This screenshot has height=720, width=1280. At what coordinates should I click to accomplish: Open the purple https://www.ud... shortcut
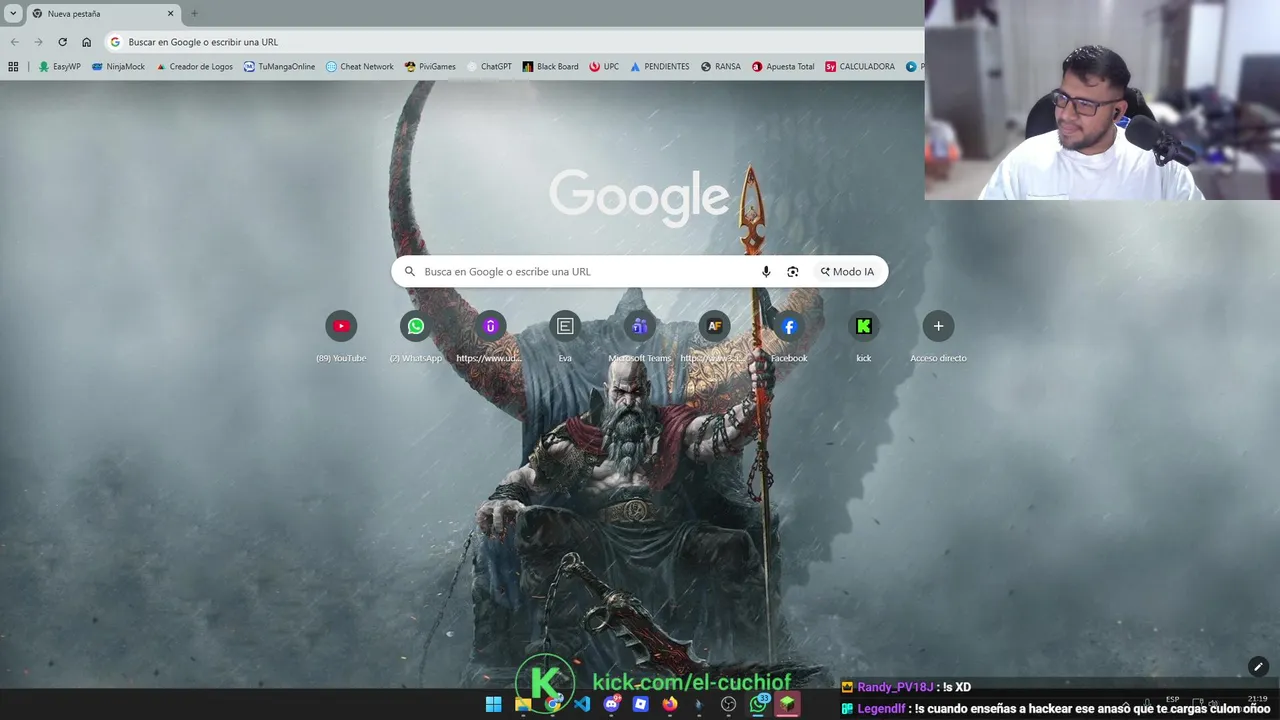490,337
